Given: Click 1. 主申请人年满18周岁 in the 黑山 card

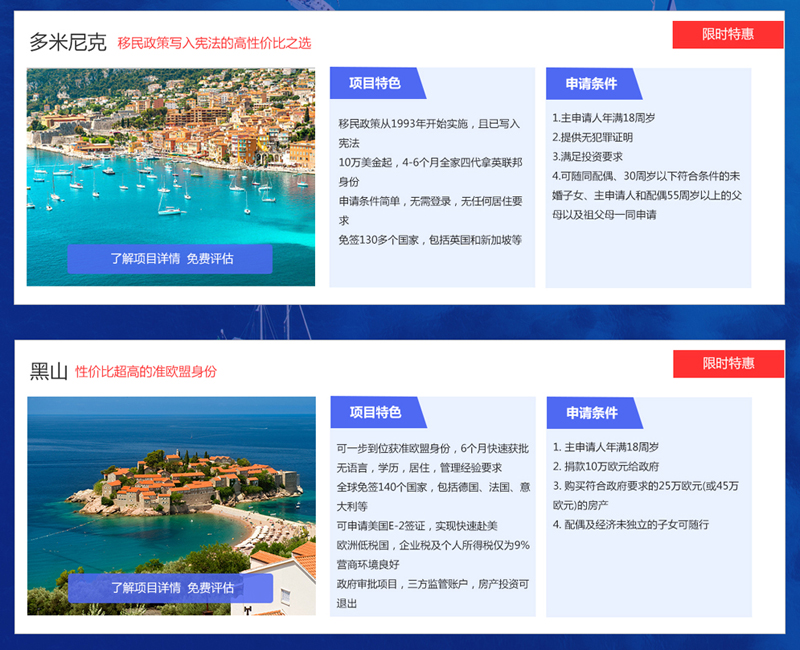Looking at the screenshot, I should tap(606, 447).
